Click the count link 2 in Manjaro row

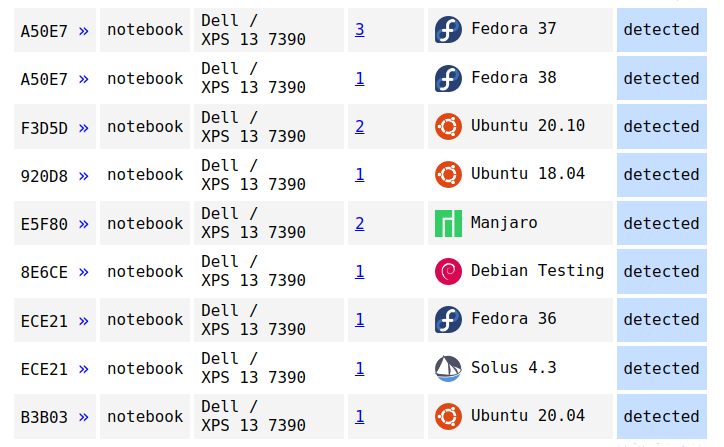(359, 224)
